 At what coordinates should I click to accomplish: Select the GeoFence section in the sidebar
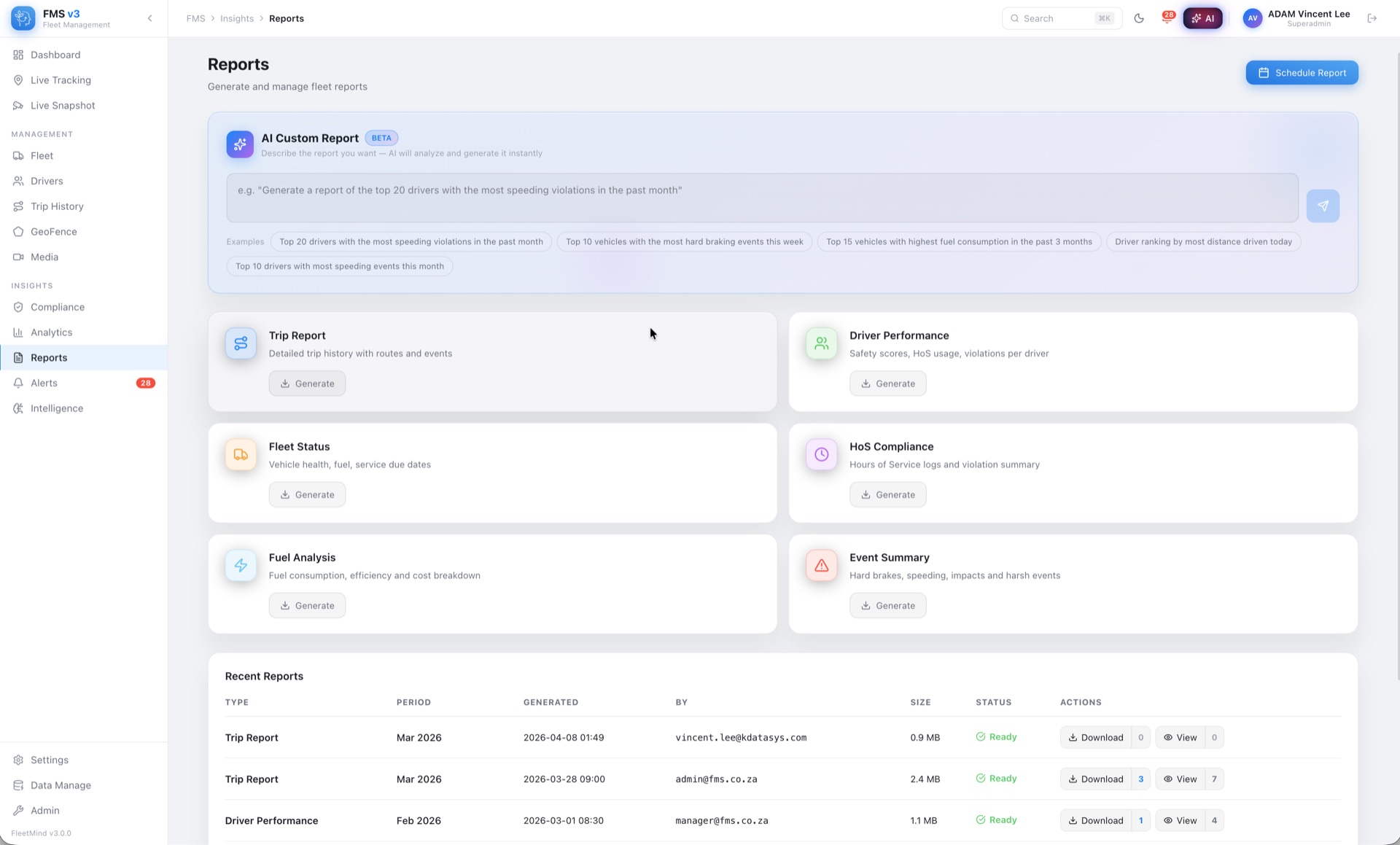[x=52, y=231]
